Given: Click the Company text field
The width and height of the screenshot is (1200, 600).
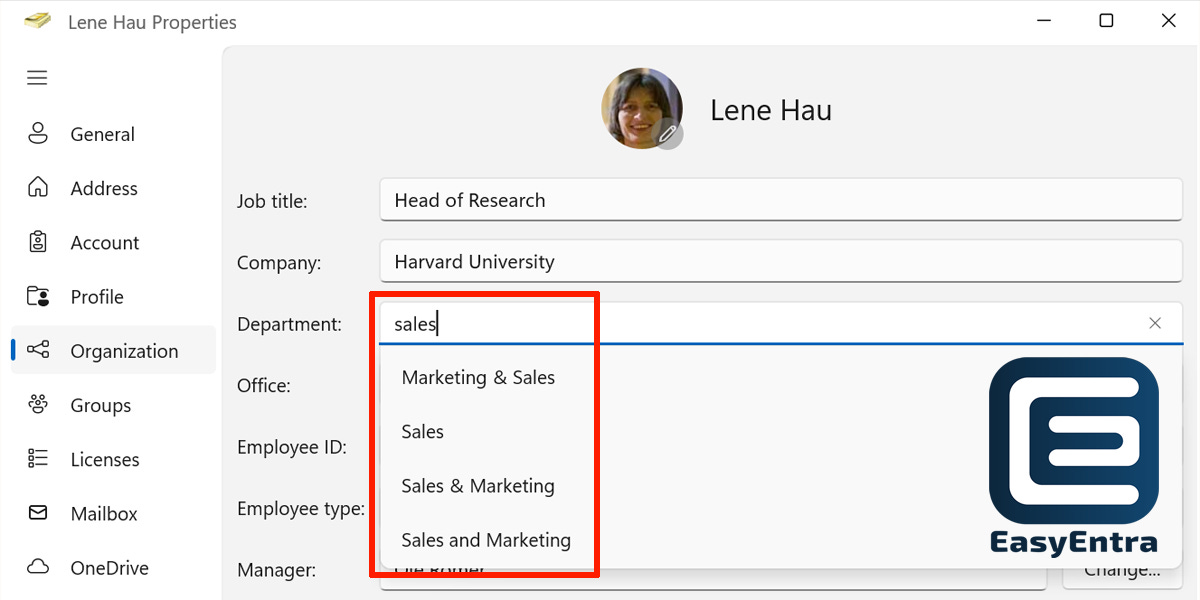Looking at the screenshot, I should point(781,262).
